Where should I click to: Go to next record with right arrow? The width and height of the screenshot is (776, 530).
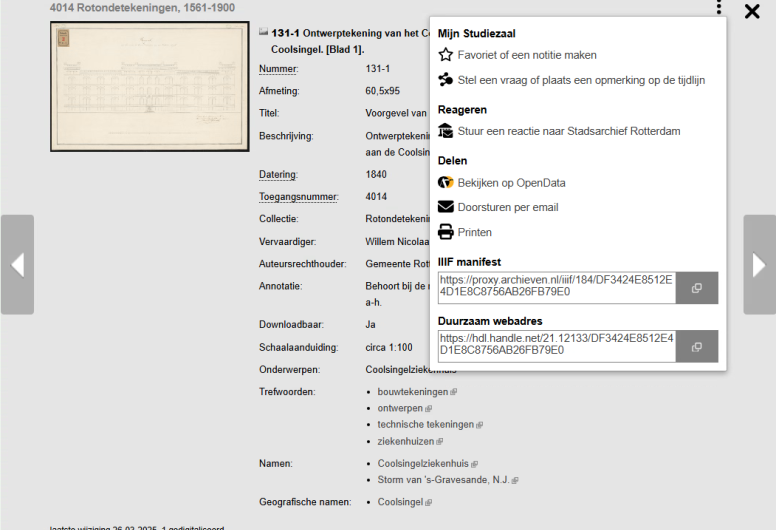coord(759,265)
